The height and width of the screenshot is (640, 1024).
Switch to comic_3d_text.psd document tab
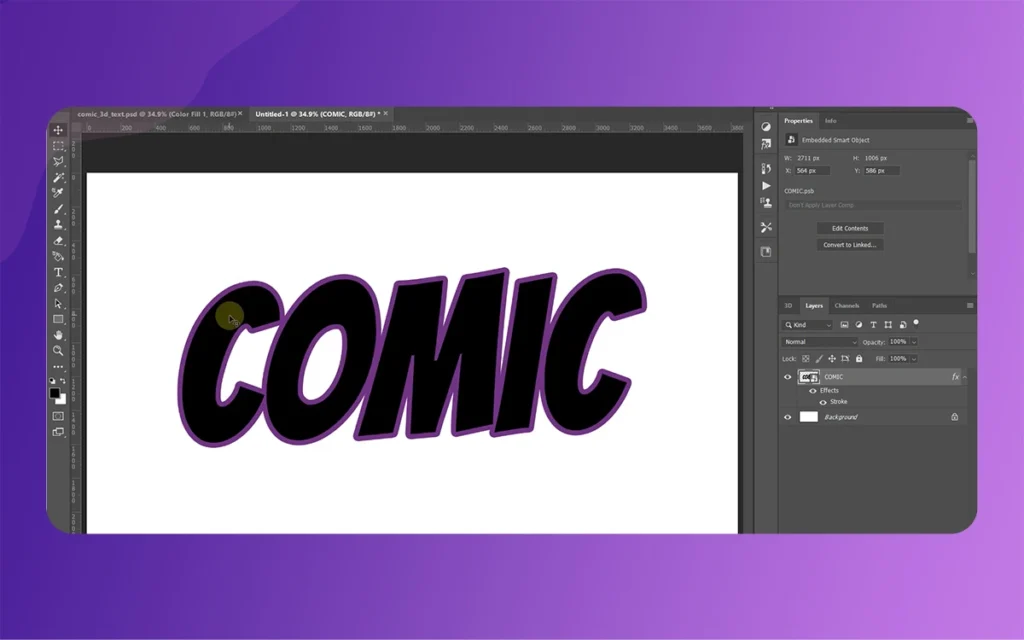tap(156, 114)
